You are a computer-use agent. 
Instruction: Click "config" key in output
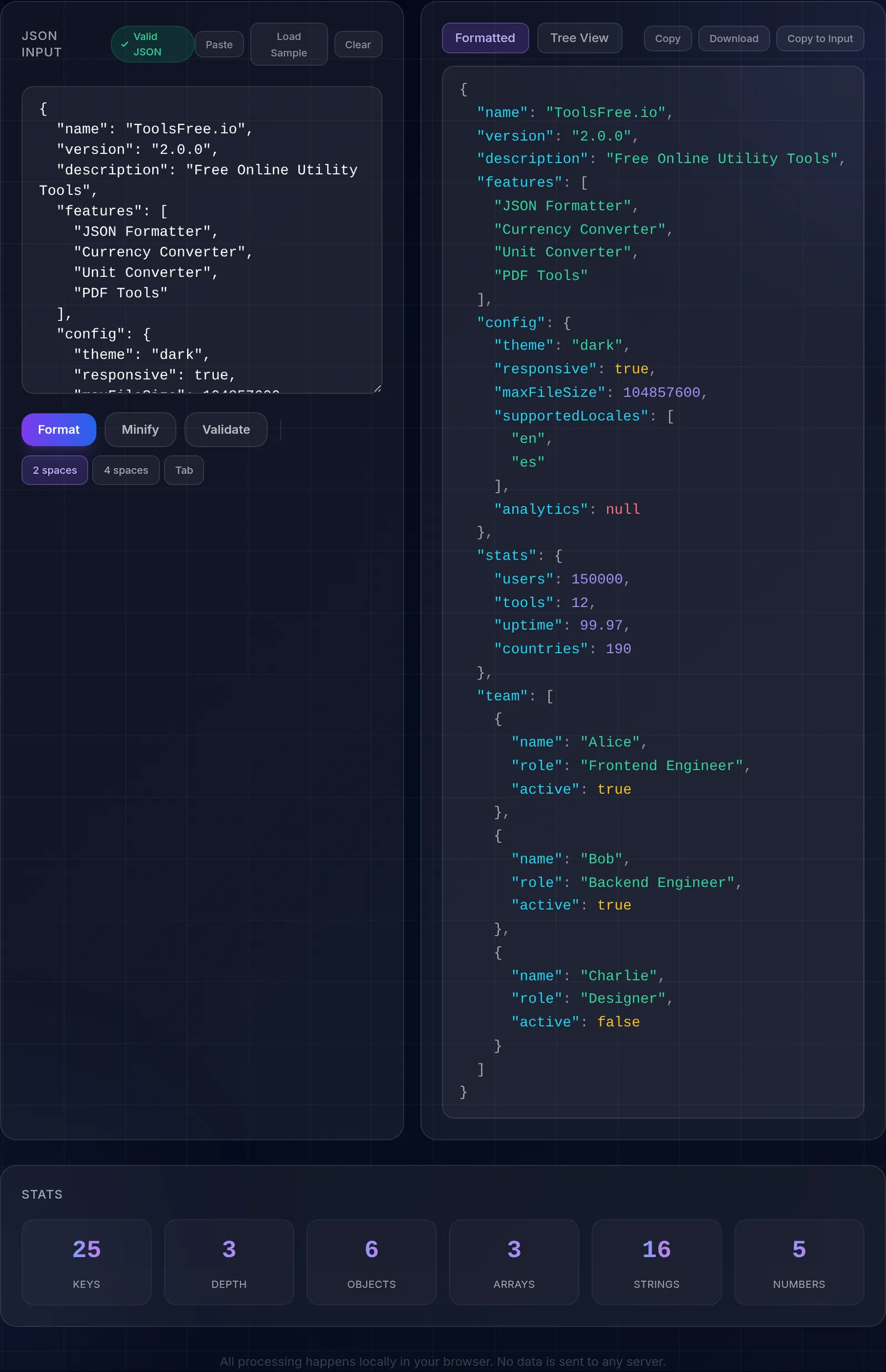point(511,323)
